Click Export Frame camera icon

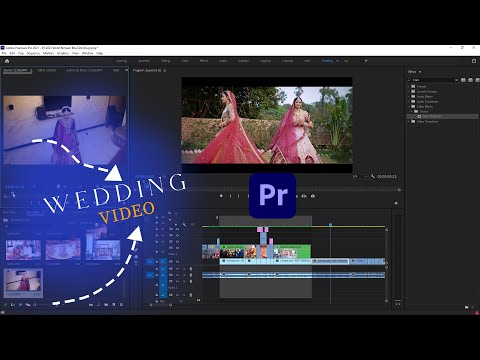click(313, 196)
